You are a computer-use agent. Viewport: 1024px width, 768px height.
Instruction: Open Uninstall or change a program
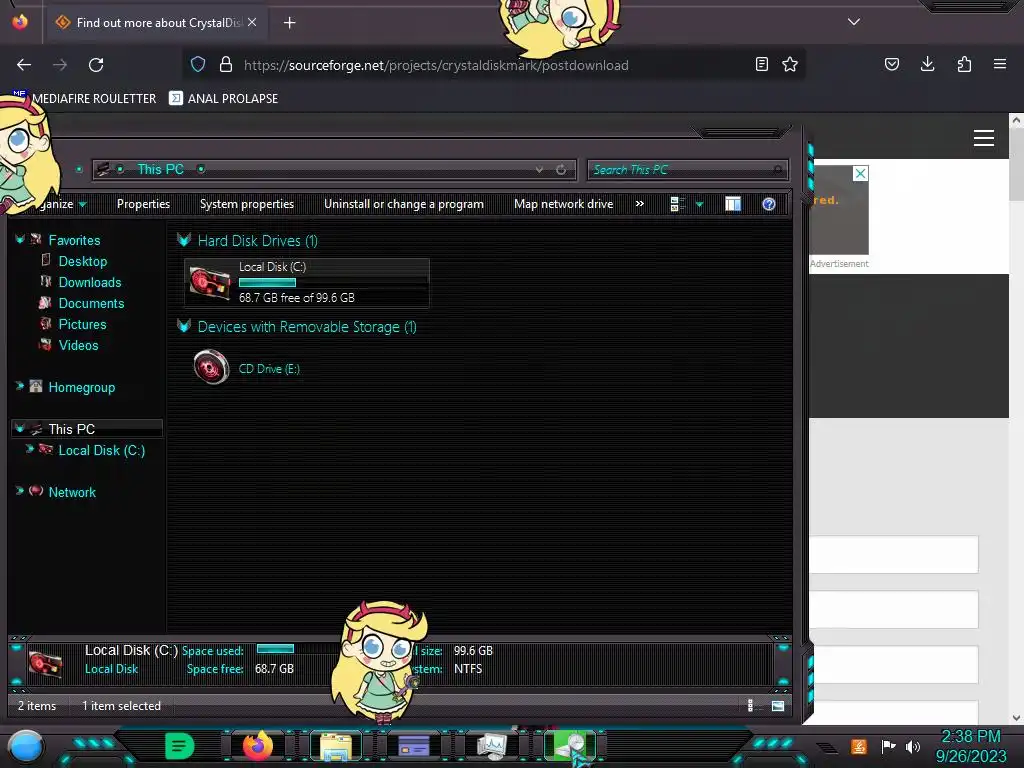click(404, 204)
